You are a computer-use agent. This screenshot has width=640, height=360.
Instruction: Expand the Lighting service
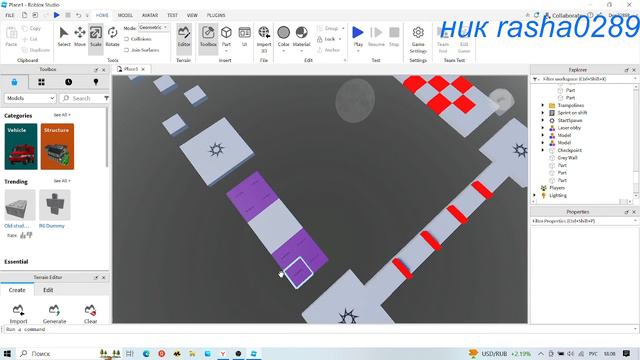(535, 196)
